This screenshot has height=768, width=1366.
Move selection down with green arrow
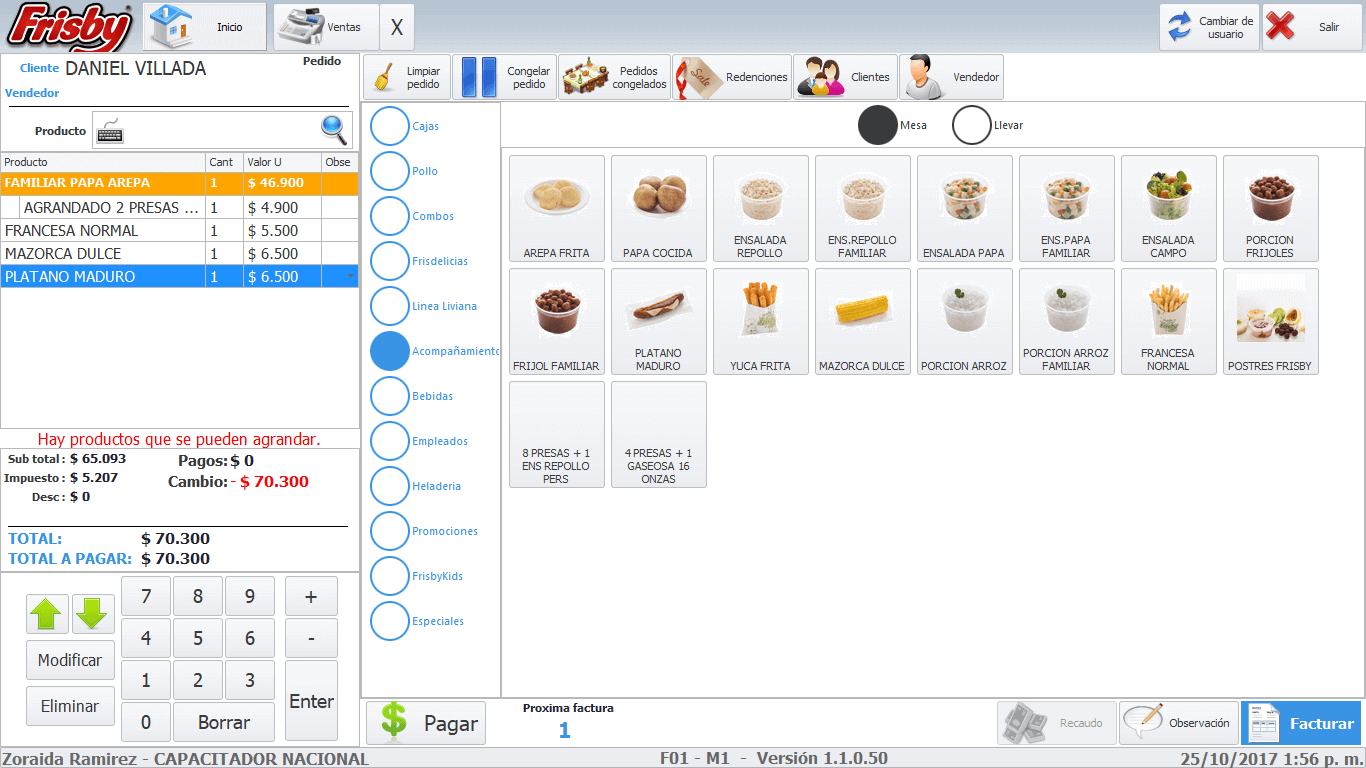point(93,614)
